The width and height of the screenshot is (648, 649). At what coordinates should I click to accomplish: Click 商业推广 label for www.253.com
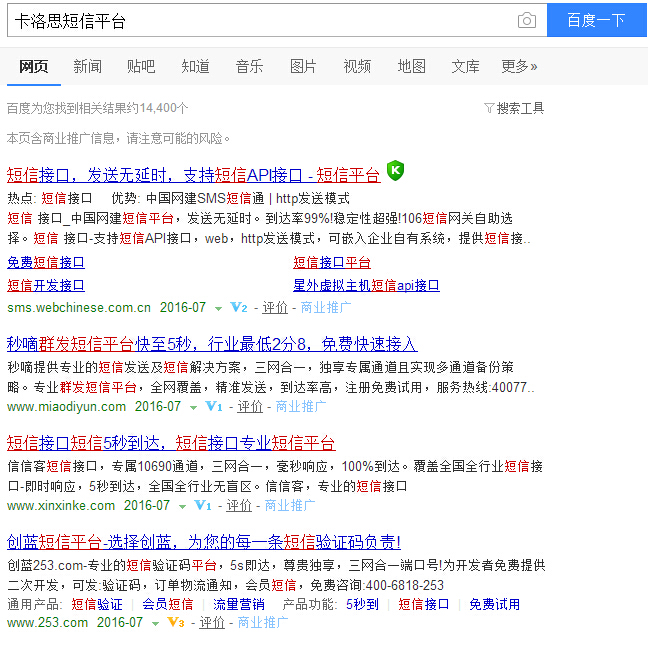tap(263, 622)
